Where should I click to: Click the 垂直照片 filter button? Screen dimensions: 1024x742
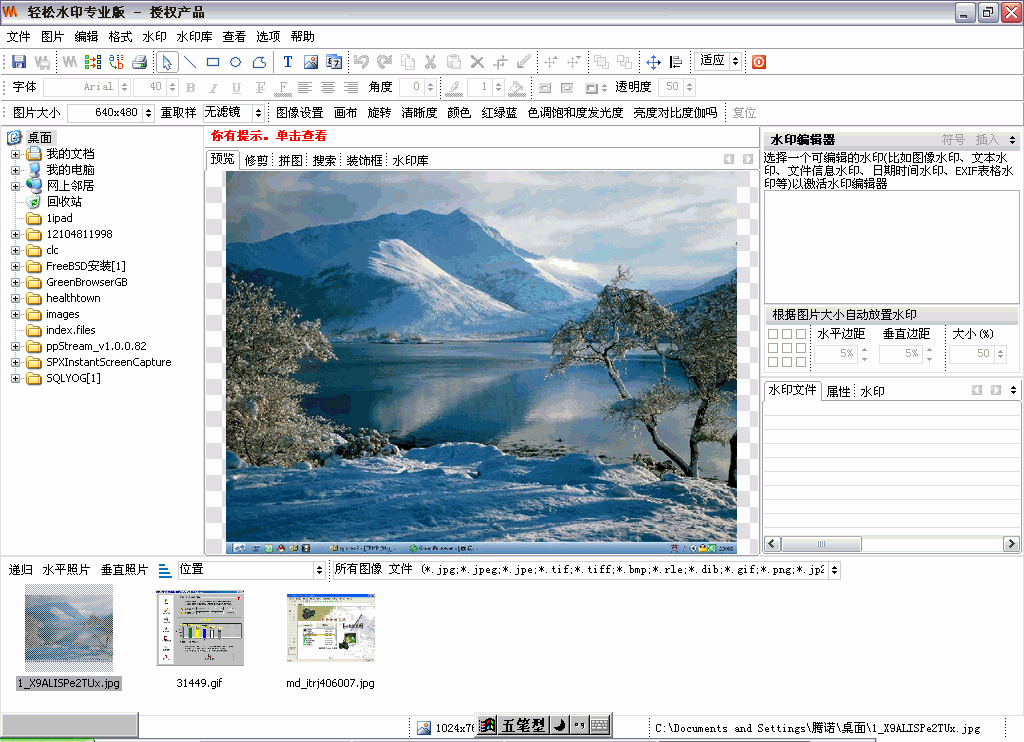[124, 570]
